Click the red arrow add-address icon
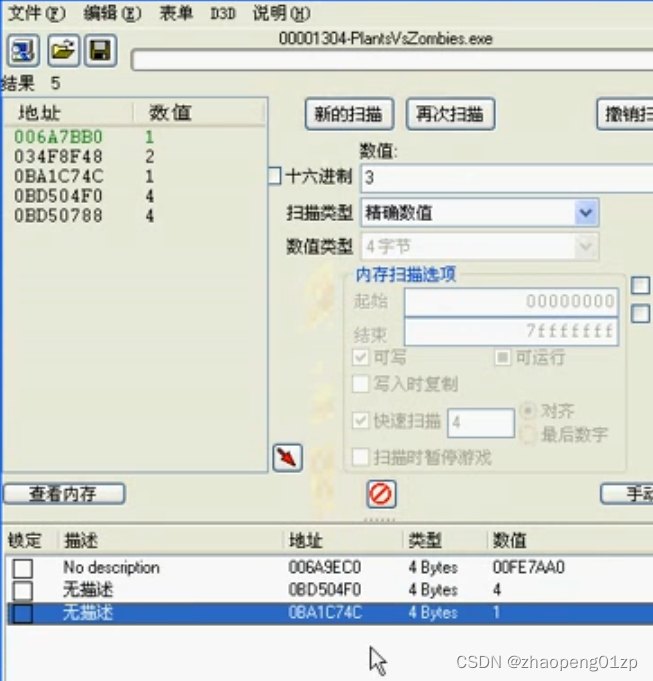Viewport: 653px width, 681px height. (287, 457)
